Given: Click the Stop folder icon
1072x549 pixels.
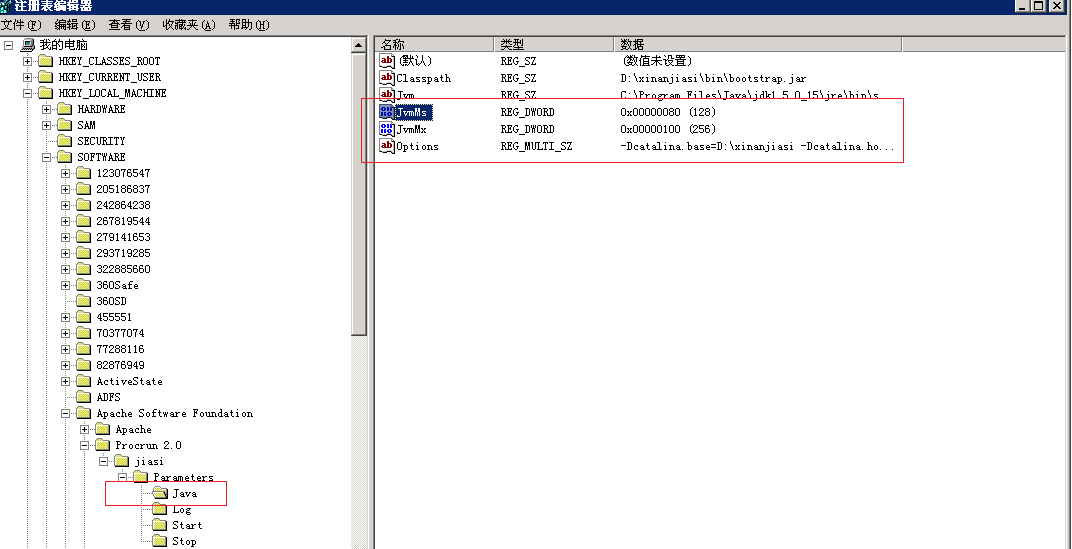Looking at the screenshot, I should [159, 541].
